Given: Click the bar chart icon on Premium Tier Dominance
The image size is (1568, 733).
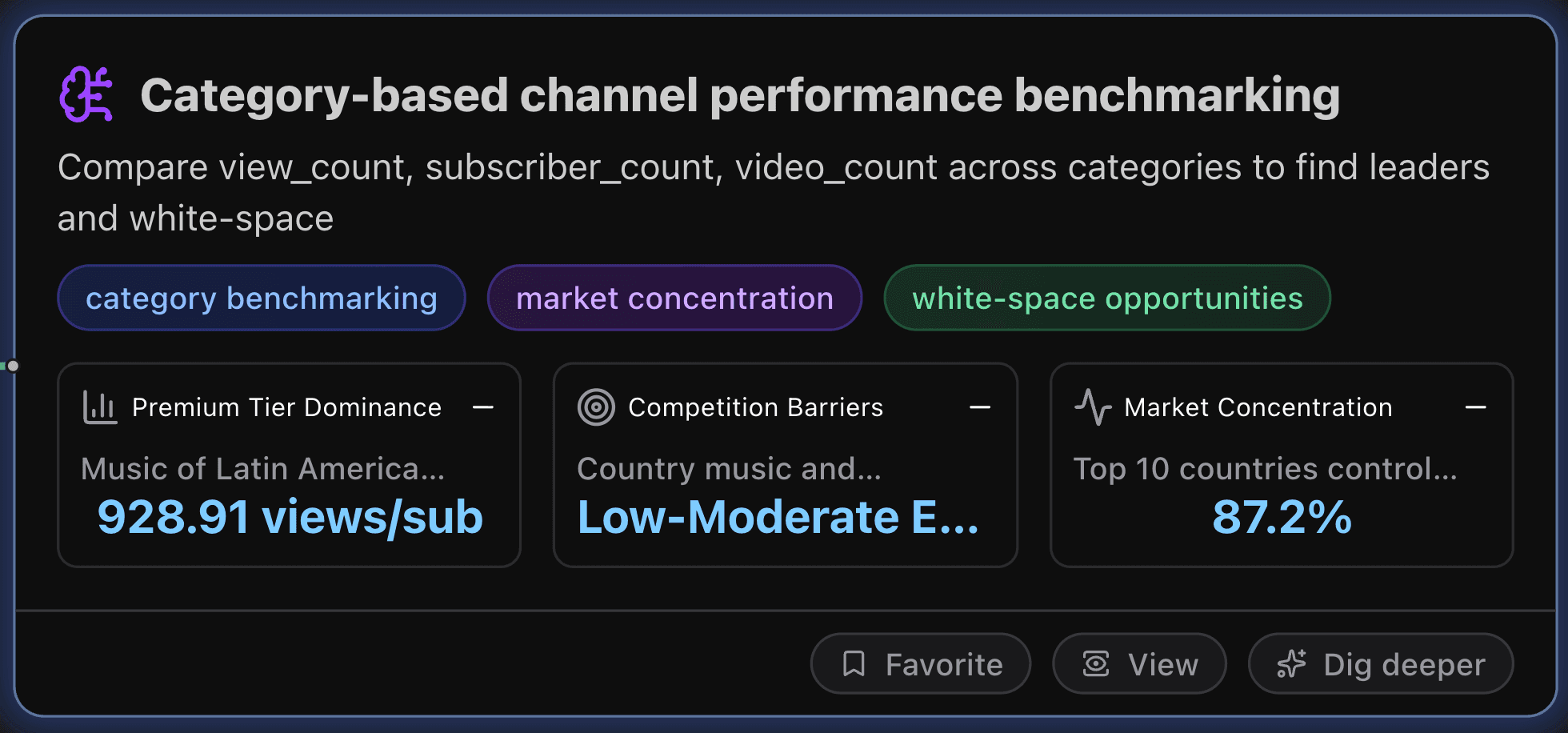Looking at the screenshot, I should pyautogui.click(x=99, y=407).
